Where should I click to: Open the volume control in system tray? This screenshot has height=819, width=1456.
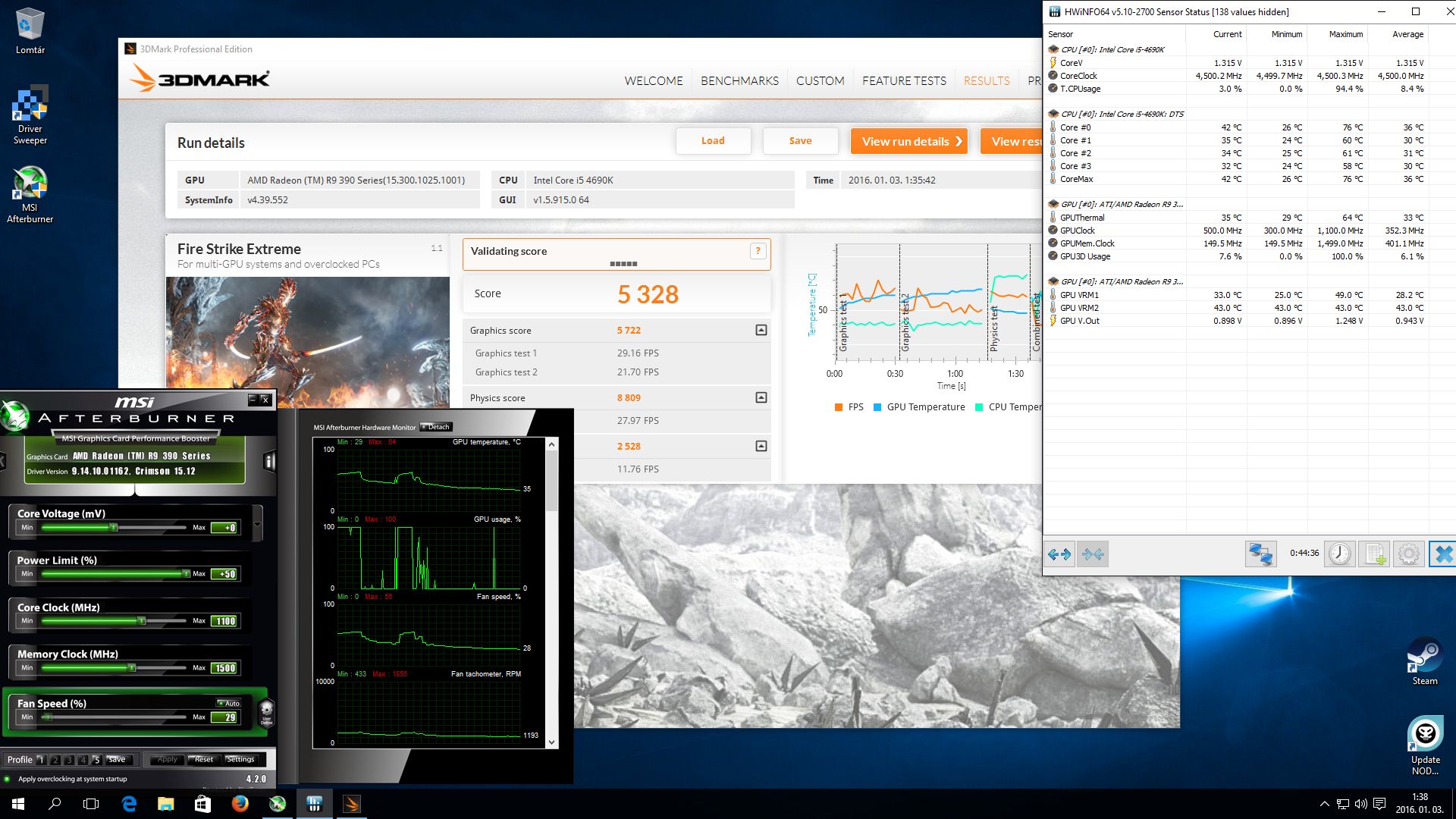pos(1361,804)
